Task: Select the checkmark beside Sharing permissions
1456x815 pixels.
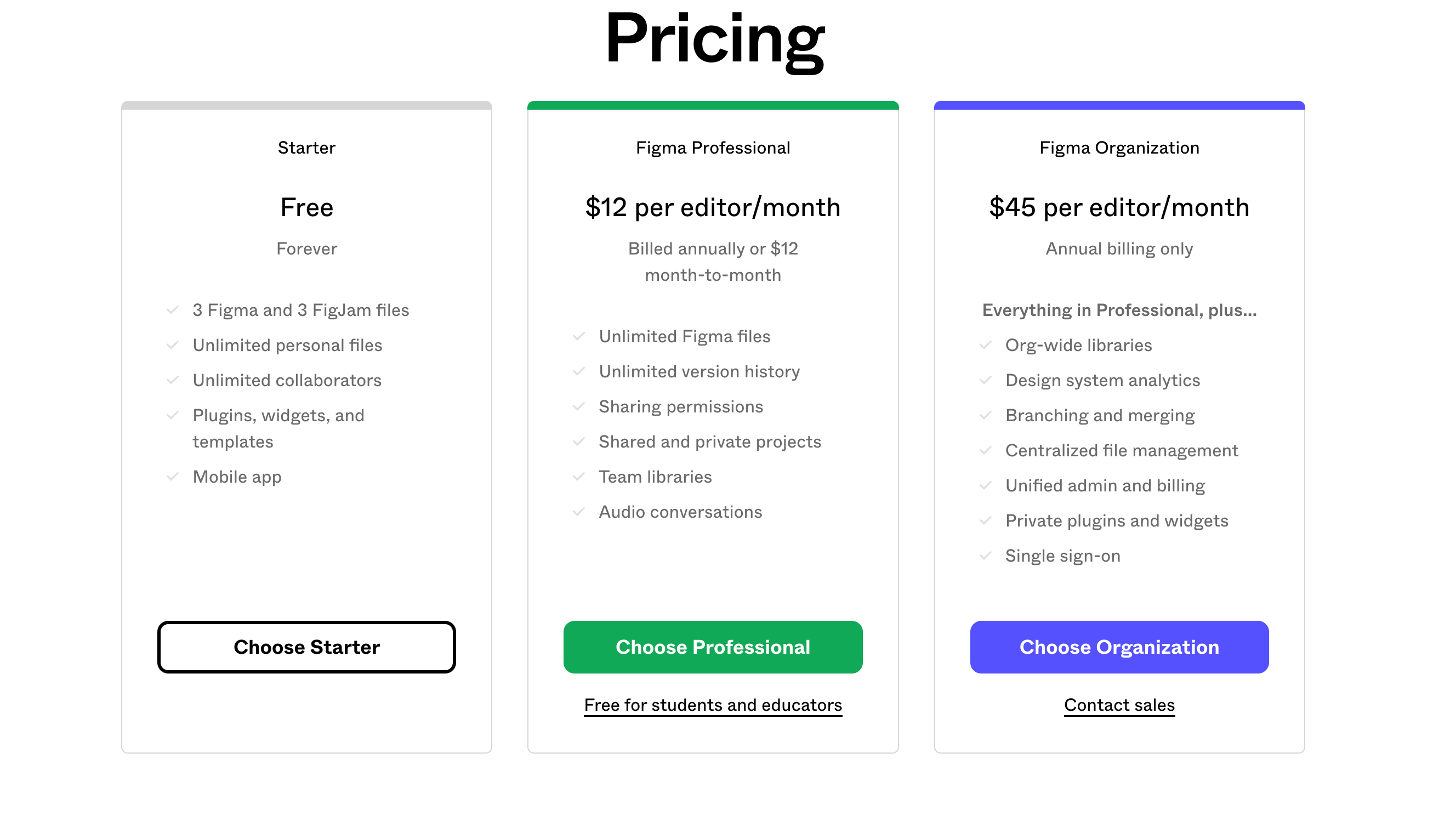Action: 579,406
